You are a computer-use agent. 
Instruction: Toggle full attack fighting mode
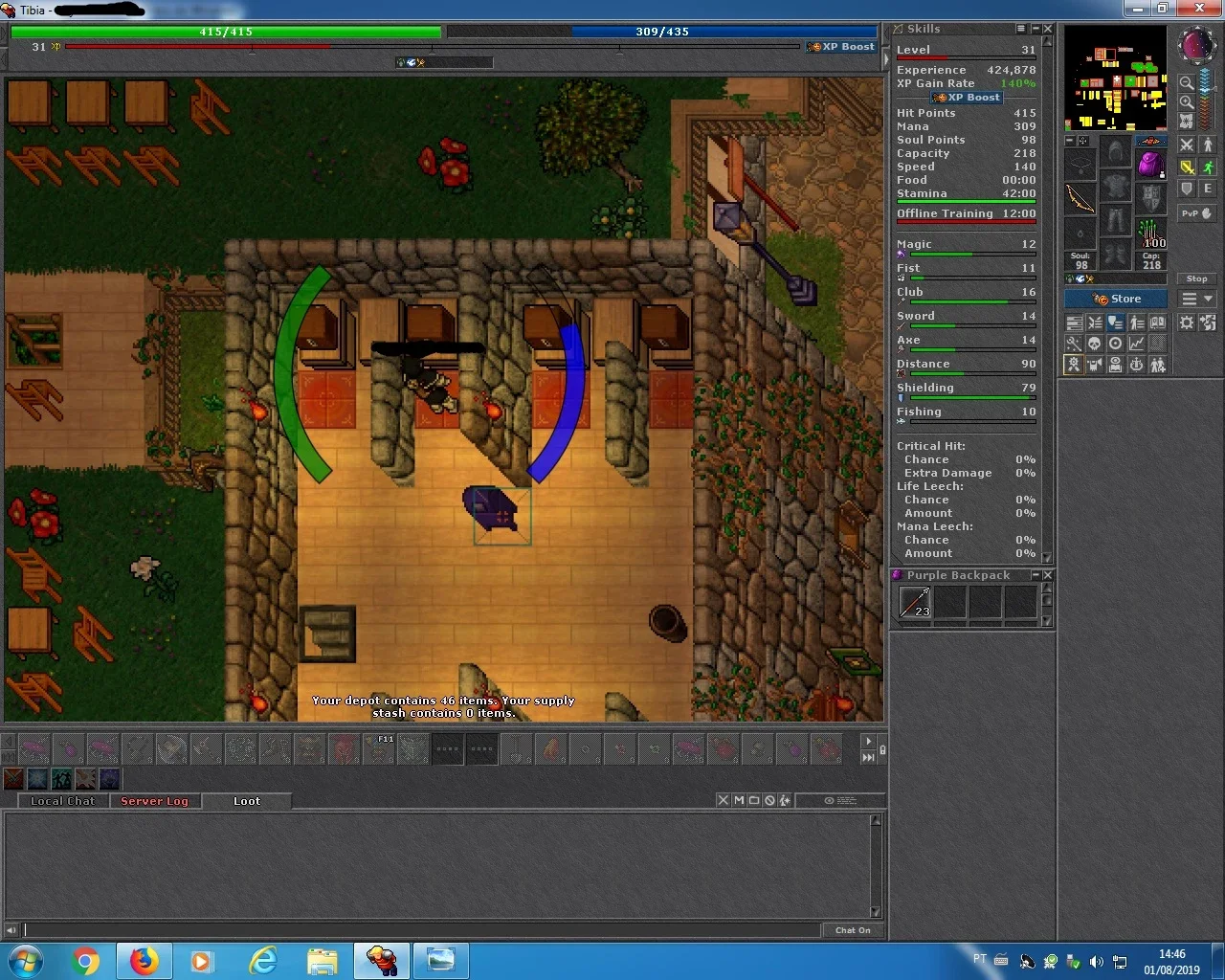[x=1187, y=145]
